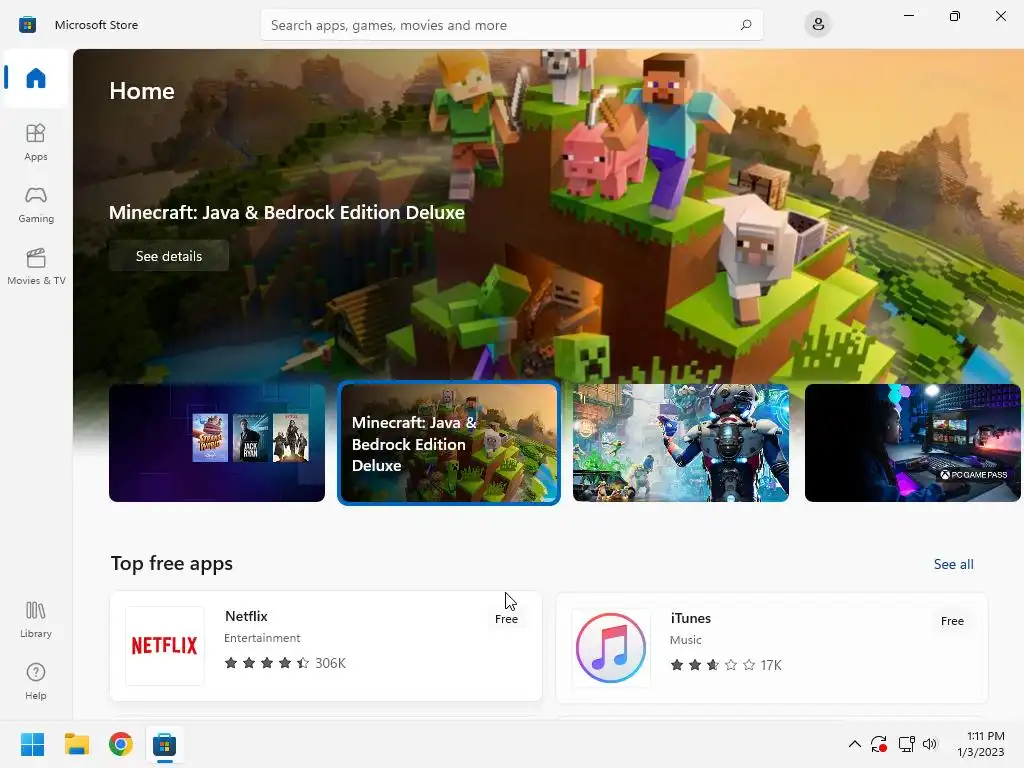Viewport: 1024px width, 768px height.
Task: Select the movies thumbnail with Jack Ryan
Action: 217,443
